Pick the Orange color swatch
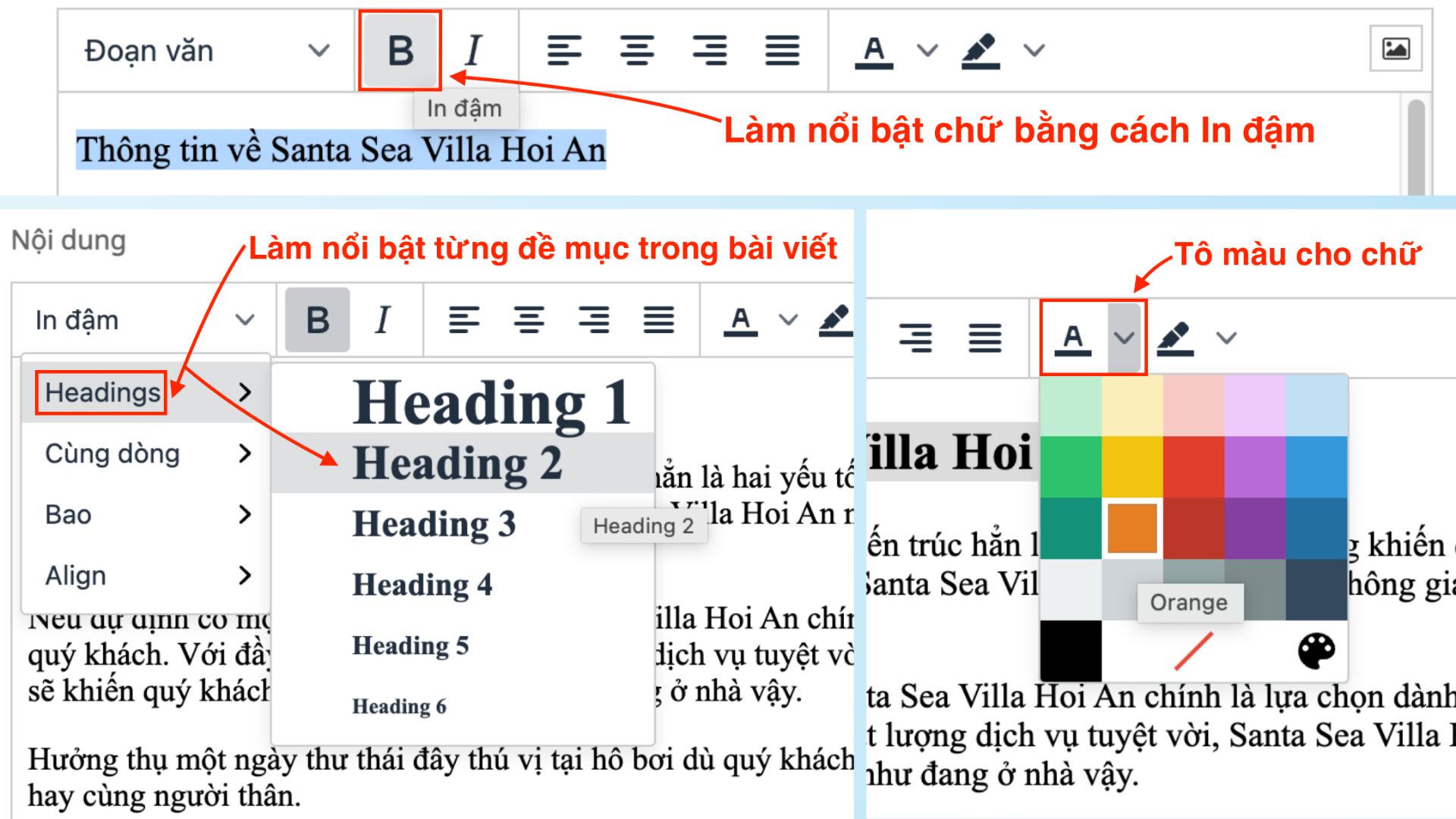Image resolution: width=1456 pixels, height=819 pixels. [1132, 528]
